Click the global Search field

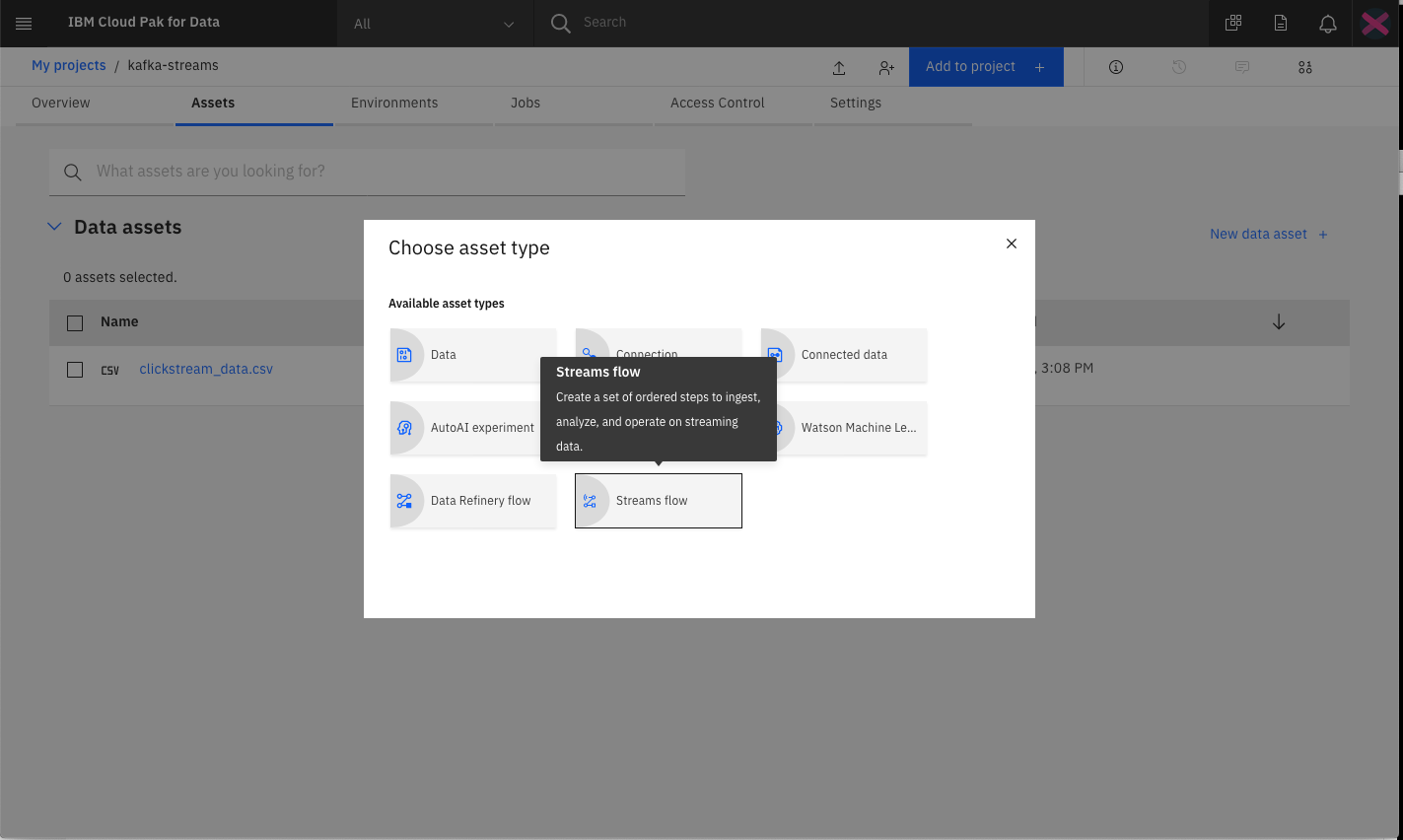pos(872,23)
